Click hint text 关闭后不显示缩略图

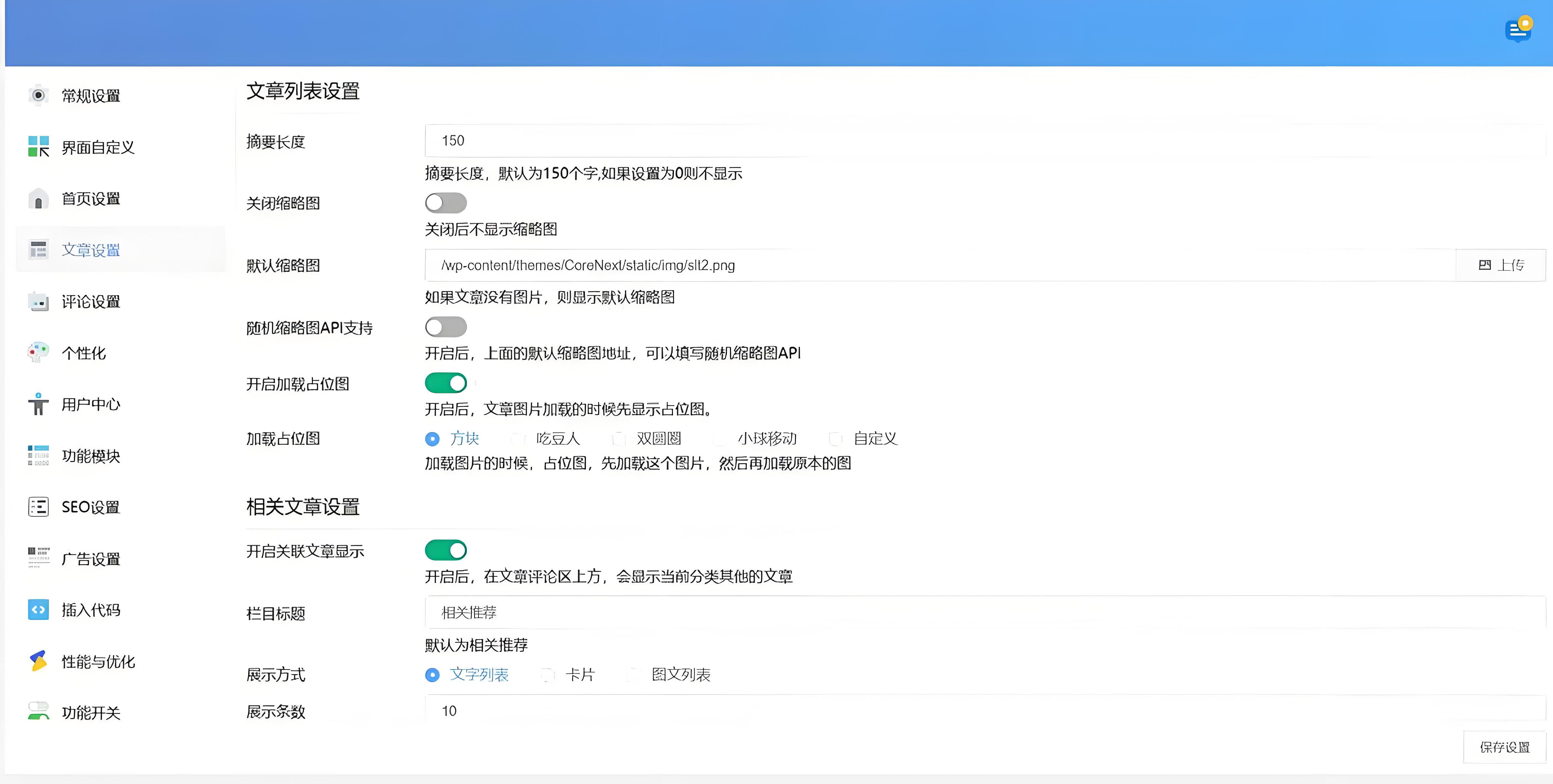[491, 229]
